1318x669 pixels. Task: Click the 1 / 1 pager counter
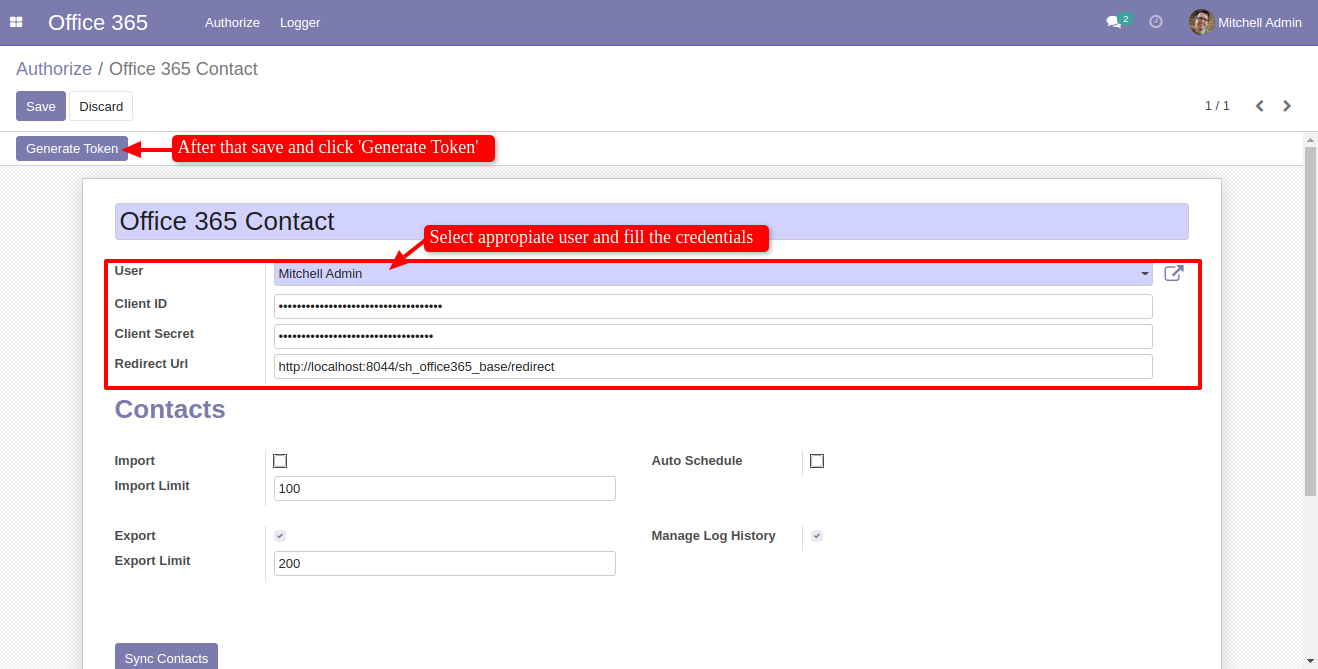[1217, 106]
